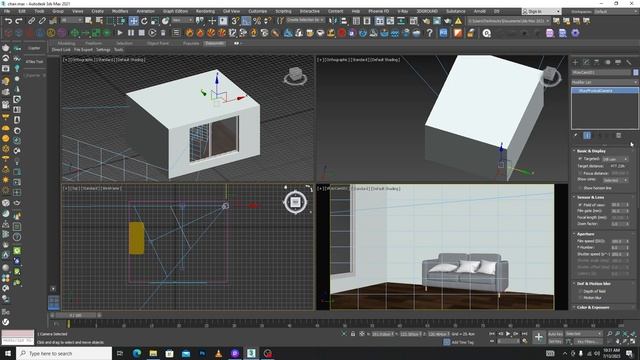Open the File menu

[x=7, y=11]
